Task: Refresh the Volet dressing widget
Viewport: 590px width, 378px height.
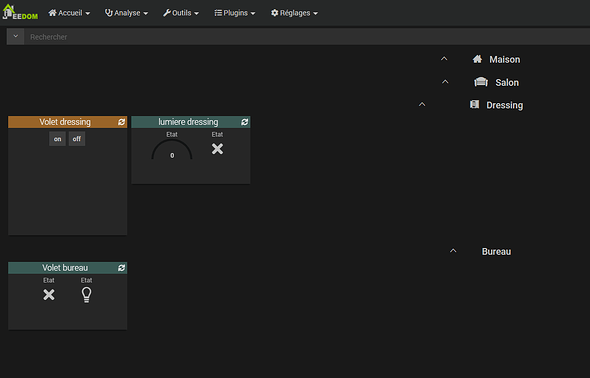Action: click(121, 122)
